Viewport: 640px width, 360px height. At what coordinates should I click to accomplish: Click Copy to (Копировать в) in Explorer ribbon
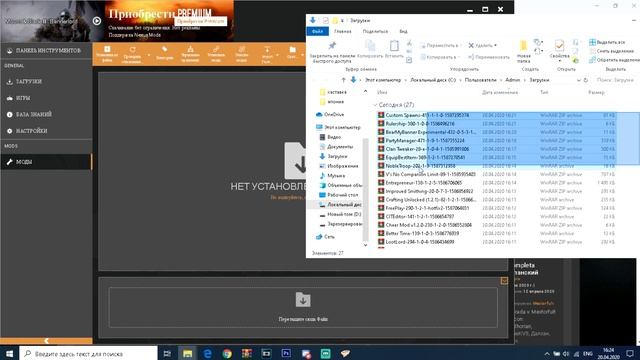(x=438, y=57)
